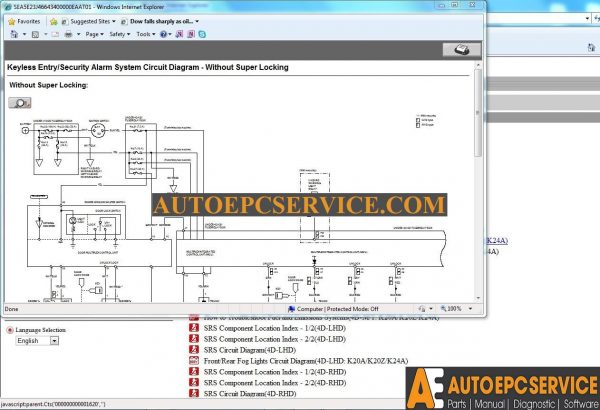This screenshot has width=600, height=410.
Task: Click the background window's top-right toolbar icon
Action: [591, 47]
